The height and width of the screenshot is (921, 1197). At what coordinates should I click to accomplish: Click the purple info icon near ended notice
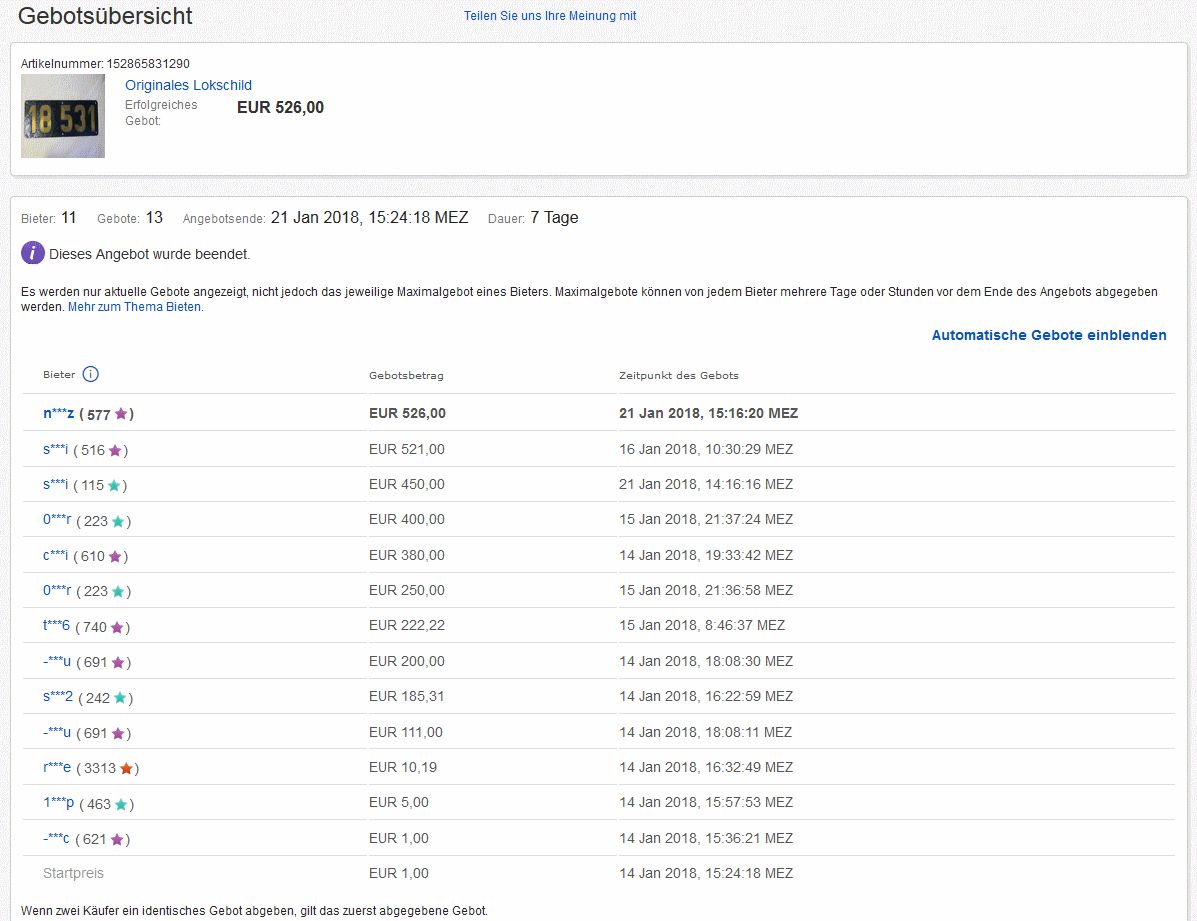tap(32, 253)
